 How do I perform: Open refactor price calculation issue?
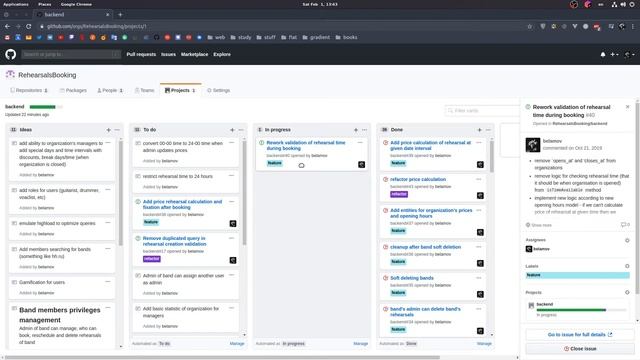pyautogui.click(x=418, y=179)
